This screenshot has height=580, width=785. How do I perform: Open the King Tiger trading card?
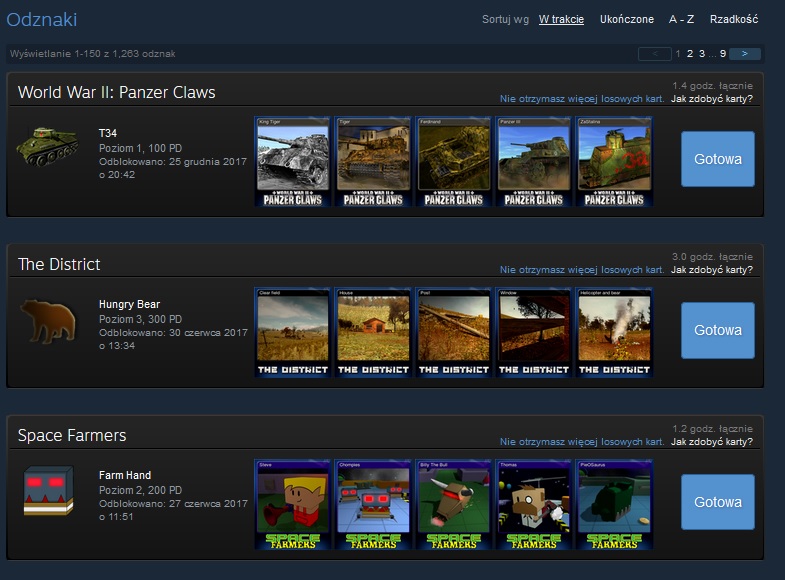click(293, 162)
